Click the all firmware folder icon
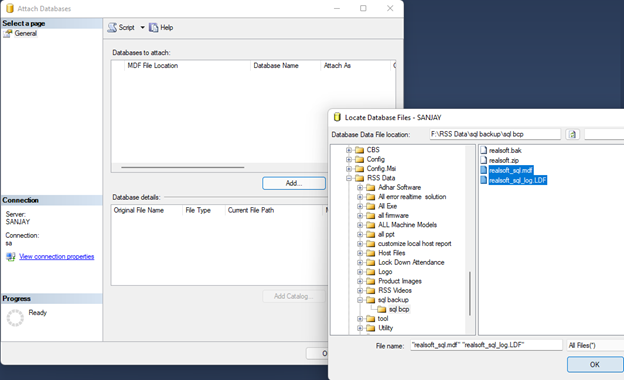The image size is (624, 380). coord(370,216)
